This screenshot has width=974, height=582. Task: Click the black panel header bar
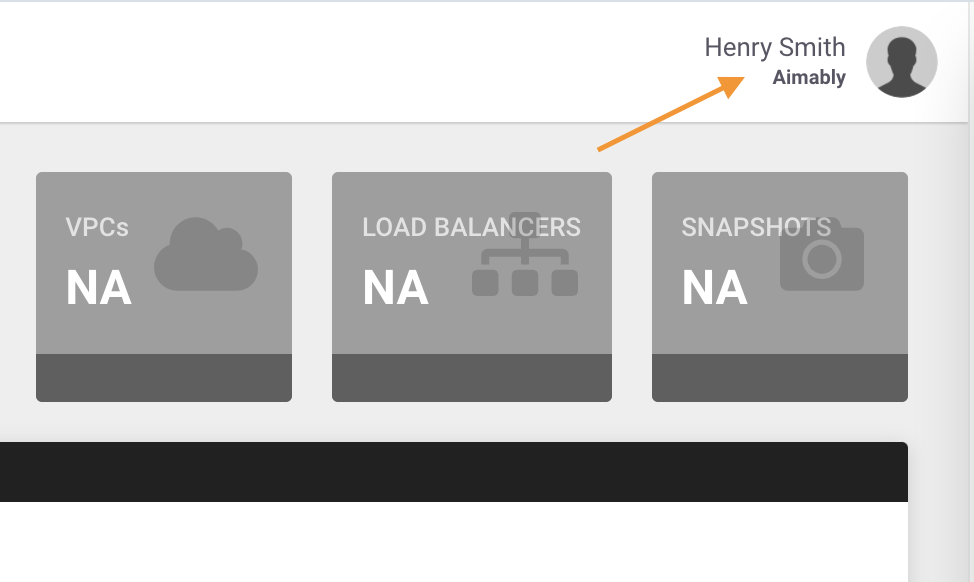pyautogui.click(x=454, y=472)
